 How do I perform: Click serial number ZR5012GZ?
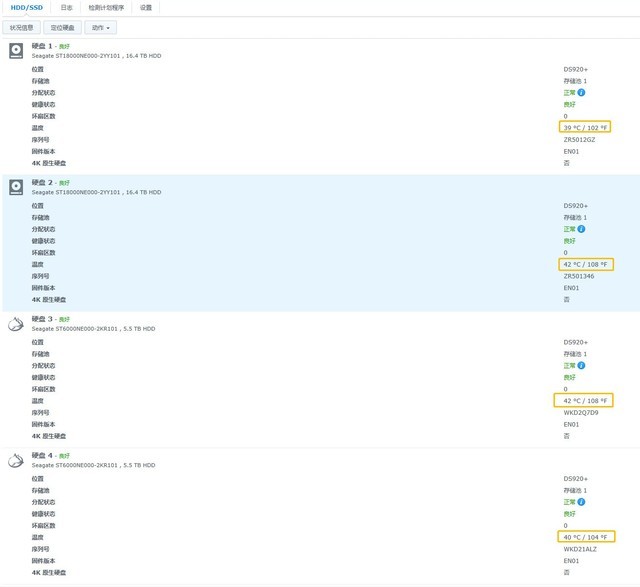click(x=579, y=140)
